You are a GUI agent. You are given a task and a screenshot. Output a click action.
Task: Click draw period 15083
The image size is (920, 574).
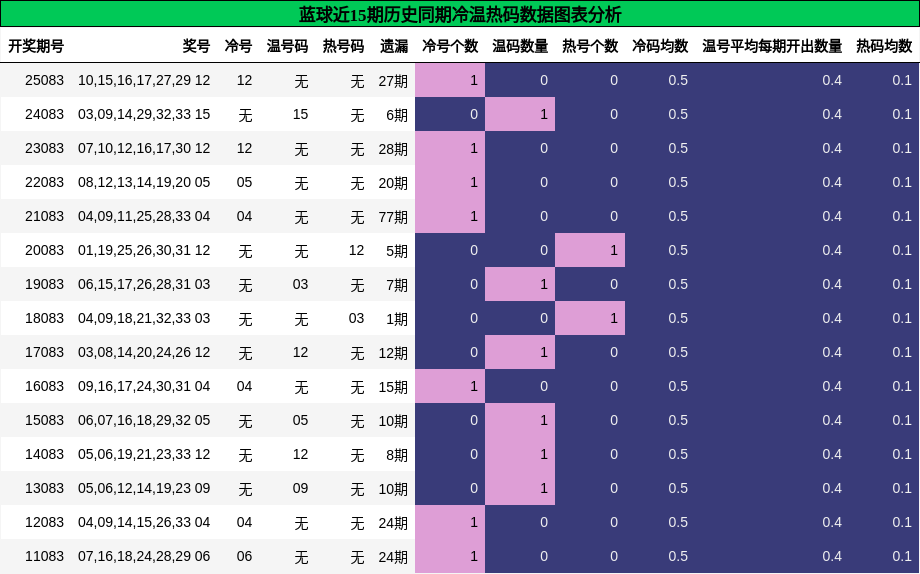tap(44, 421)
